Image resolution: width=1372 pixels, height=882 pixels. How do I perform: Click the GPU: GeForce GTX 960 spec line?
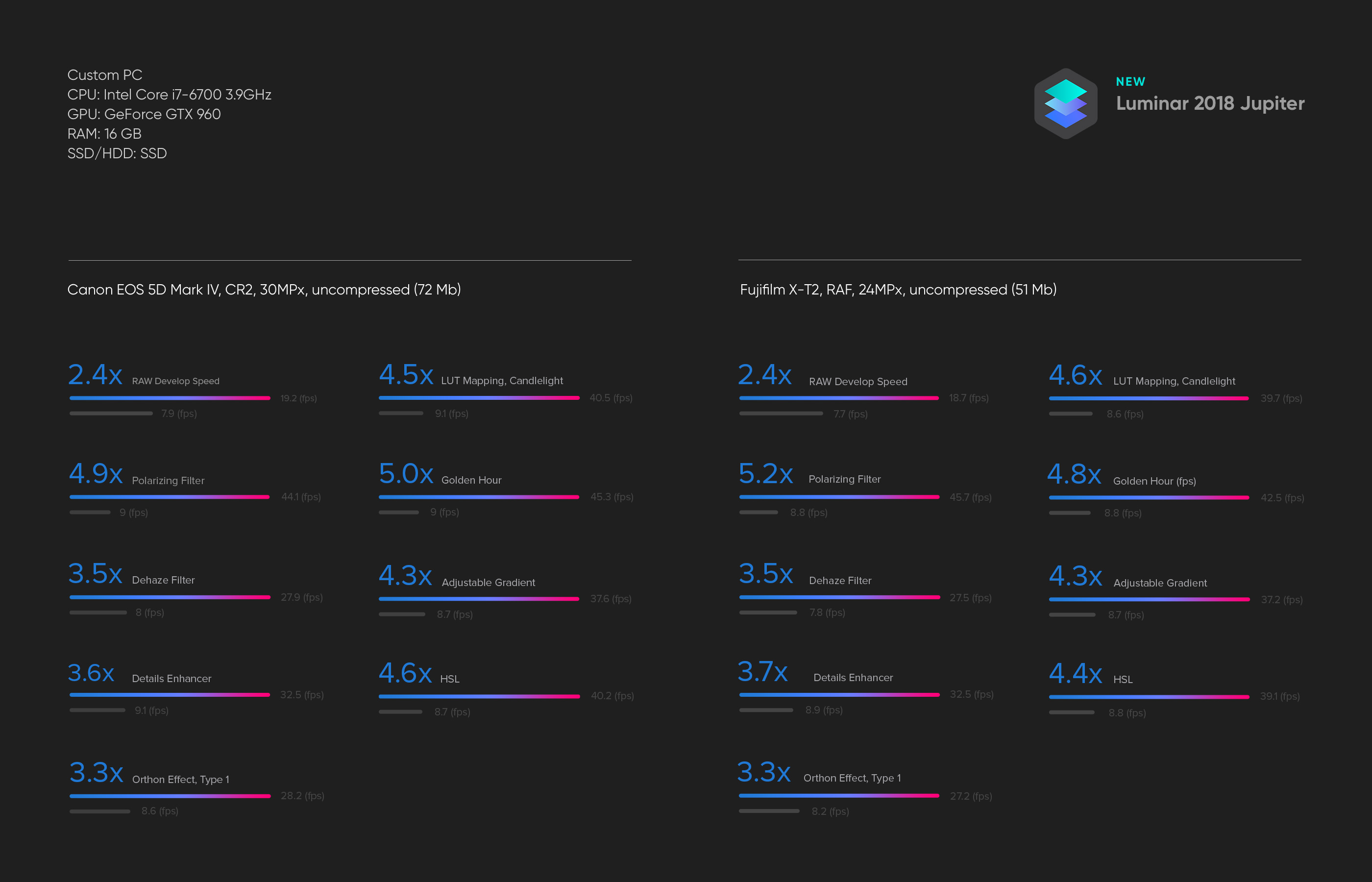[x=144, y=114]
